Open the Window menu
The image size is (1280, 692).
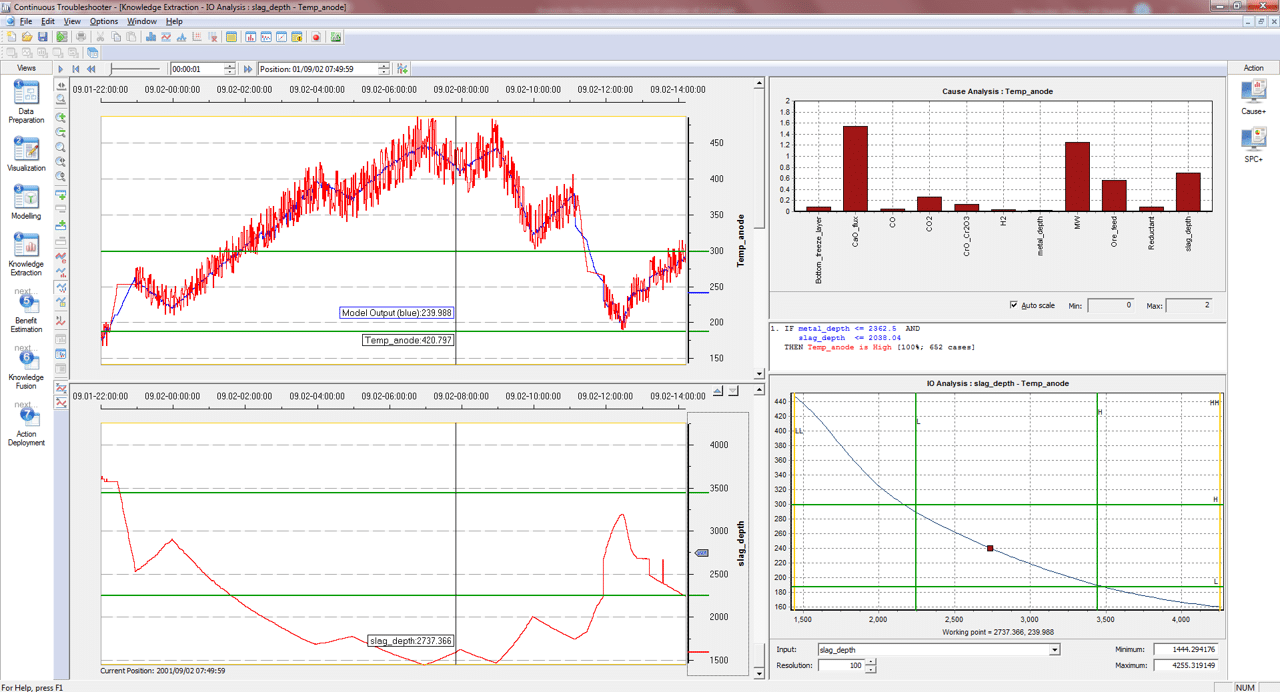tap(141, 21)
